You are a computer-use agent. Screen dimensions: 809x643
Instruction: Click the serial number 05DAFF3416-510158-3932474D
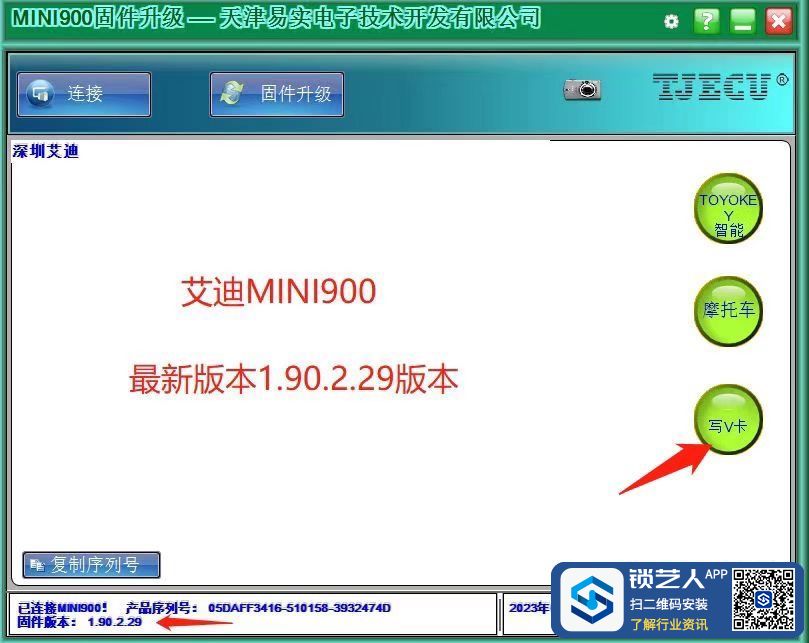pos(299,608)
